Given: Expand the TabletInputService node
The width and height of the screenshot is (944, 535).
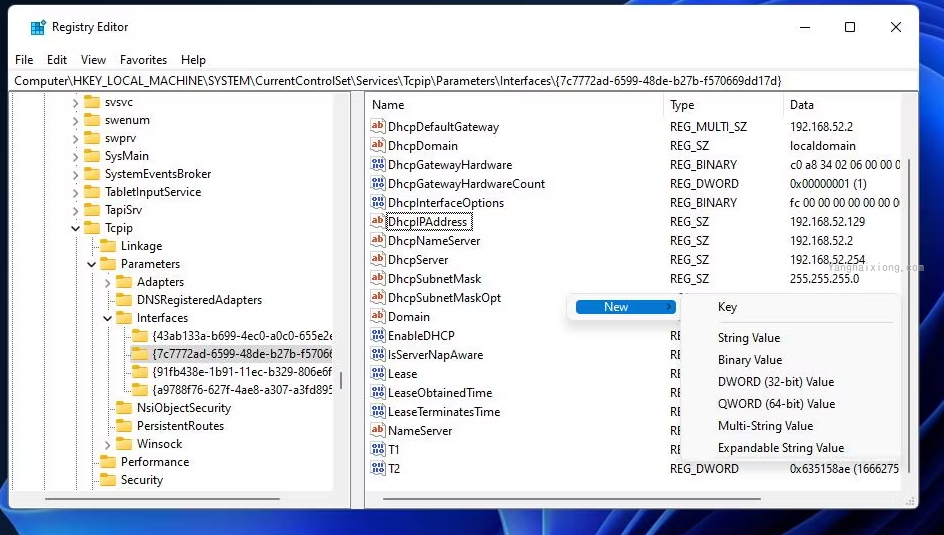Looking at the screenshot, I should tap(75, 193).
